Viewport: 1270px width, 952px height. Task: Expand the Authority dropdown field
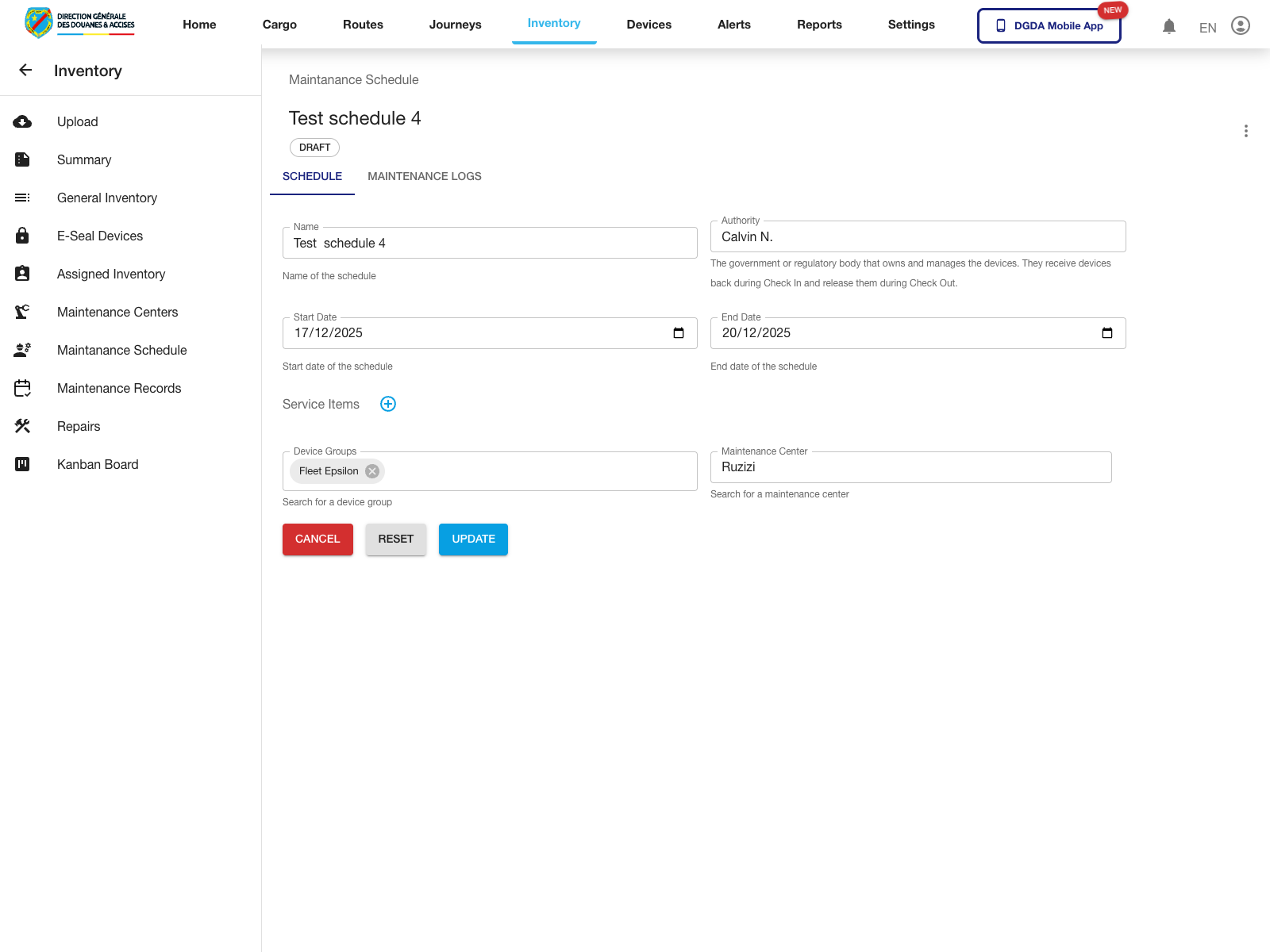coord(917,237)
